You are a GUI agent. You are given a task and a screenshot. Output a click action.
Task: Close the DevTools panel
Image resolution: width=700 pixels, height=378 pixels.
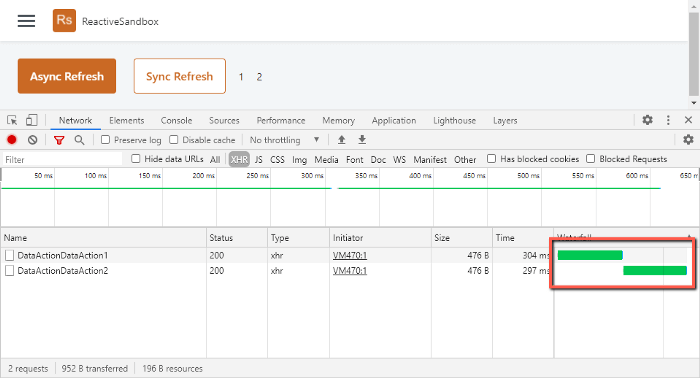point(688,120)
